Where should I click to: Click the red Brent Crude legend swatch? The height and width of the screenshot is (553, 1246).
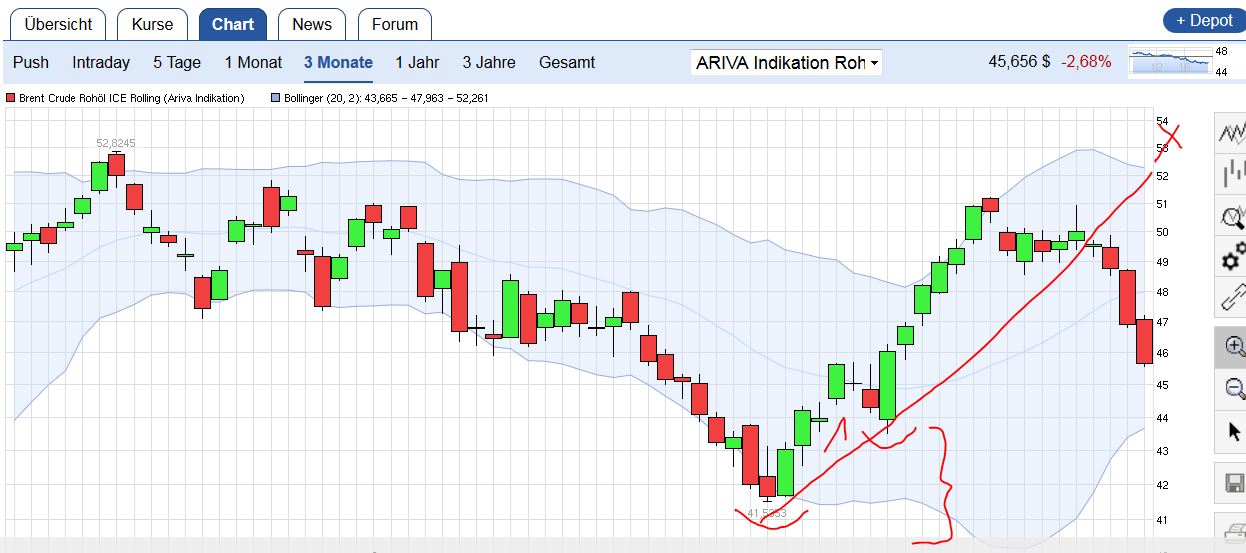point(11,98)
